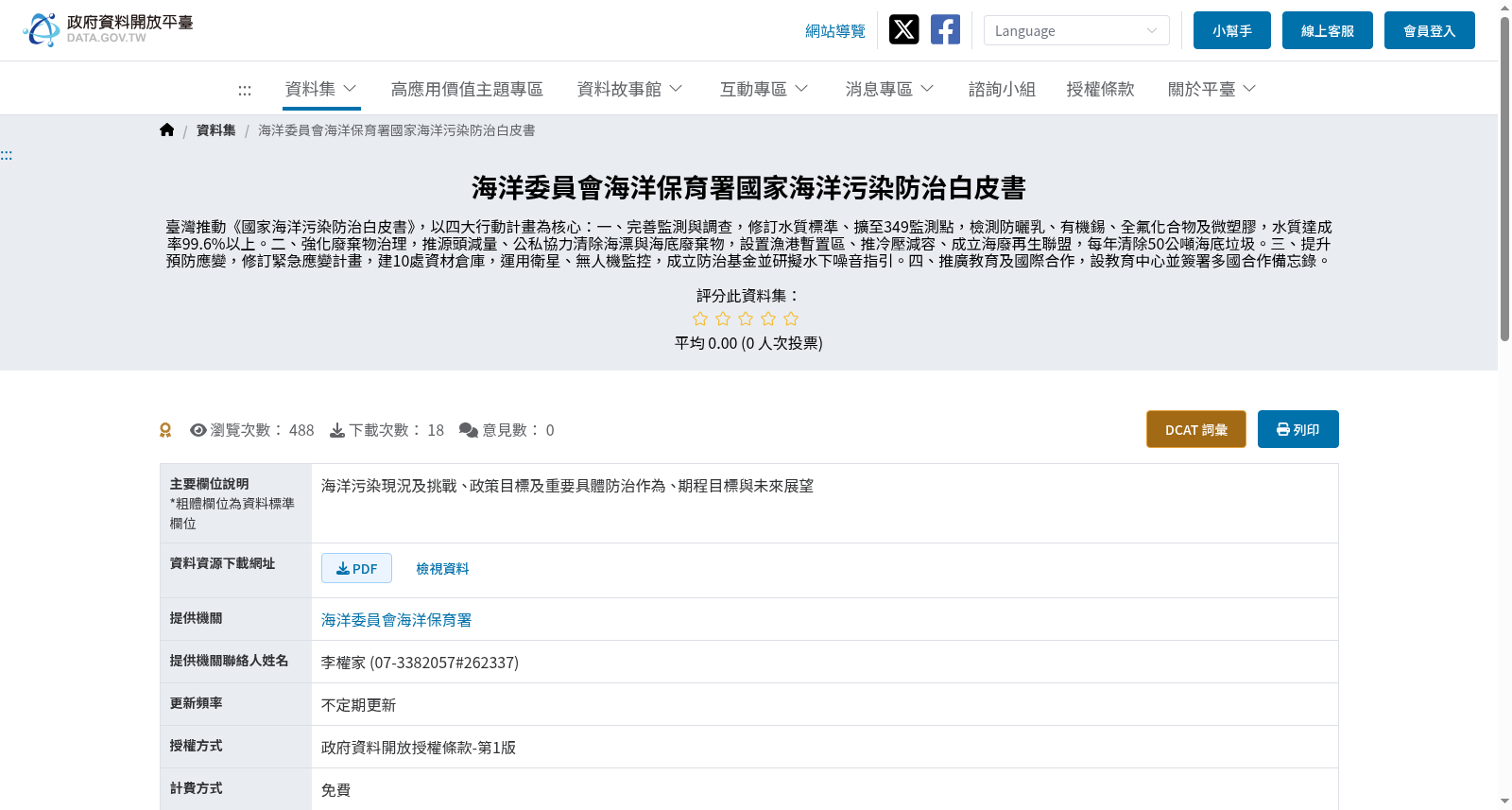The image size is (1512, 810).
Task: Click the download icon beside 下載次數
Action: pyautogui.click(x=337, y=430)
